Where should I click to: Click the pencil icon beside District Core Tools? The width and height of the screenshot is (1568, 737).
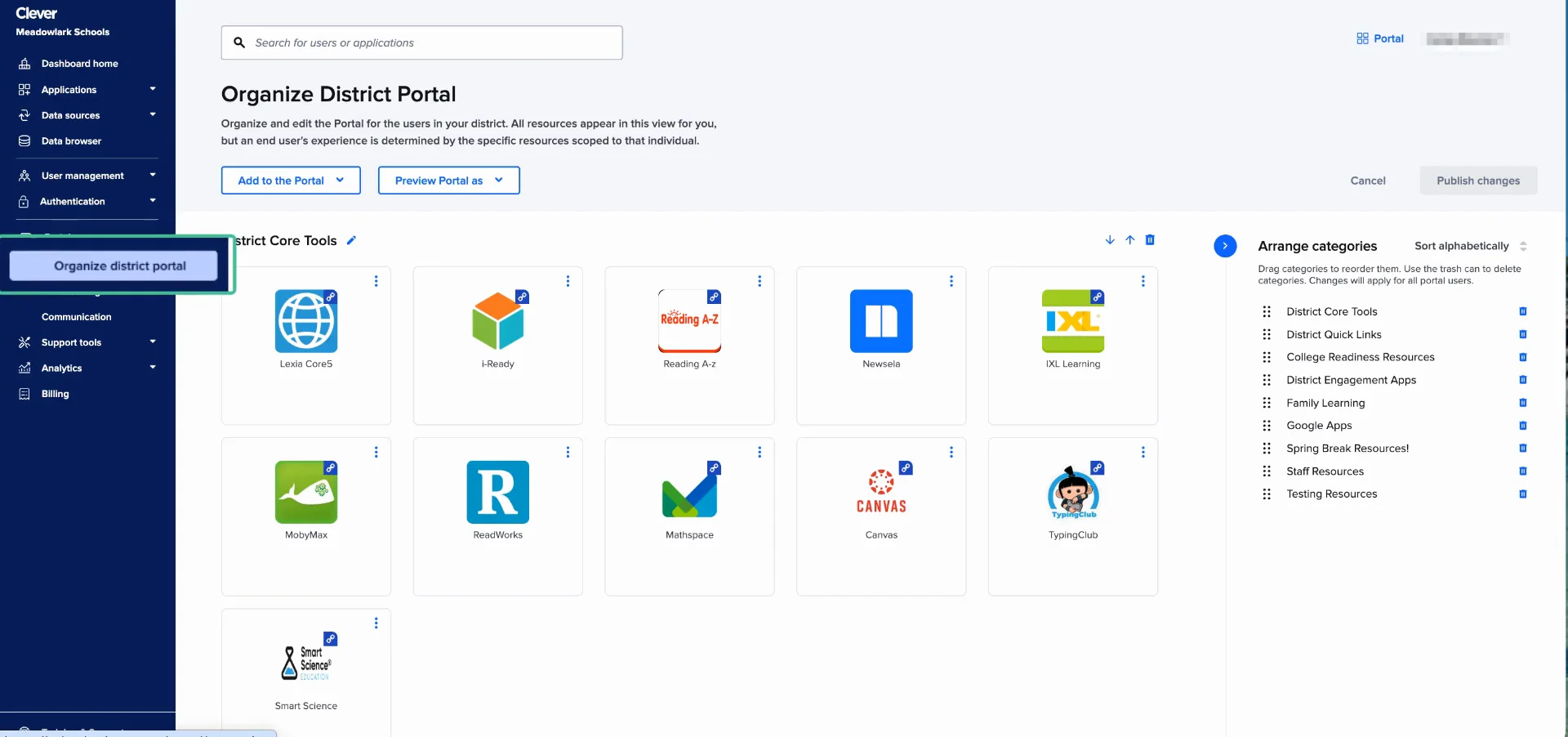pos(351,240)
